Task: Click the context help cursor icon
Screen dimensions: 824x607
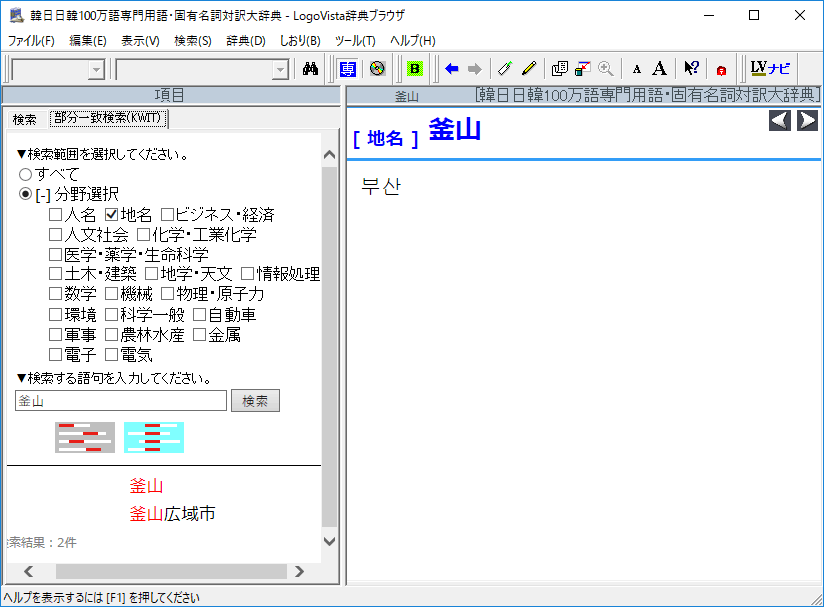Action: pyautogui.click(x=691, y=68)
